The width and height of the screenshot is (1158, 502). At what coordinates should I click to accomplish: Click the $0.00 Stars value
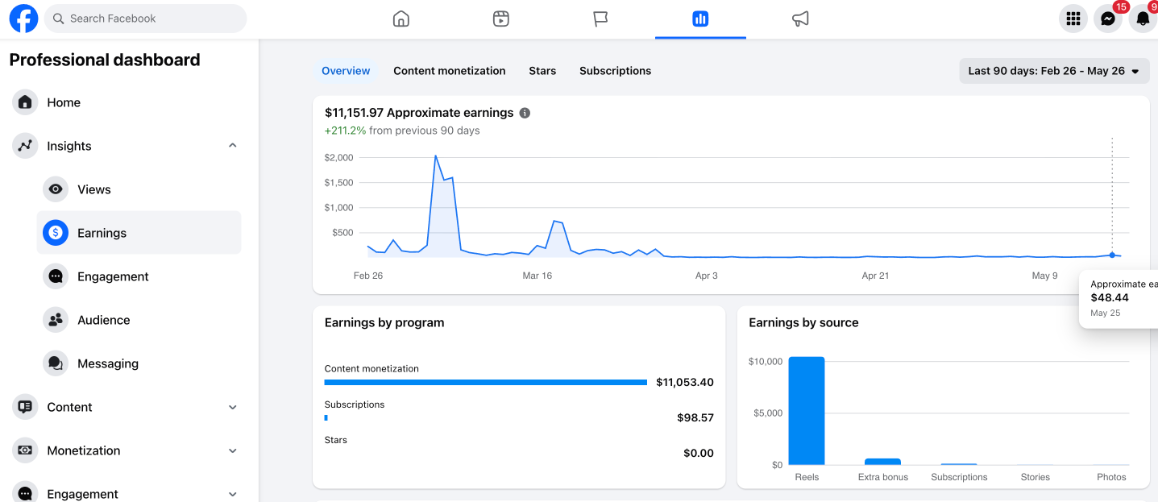[699, 453]
